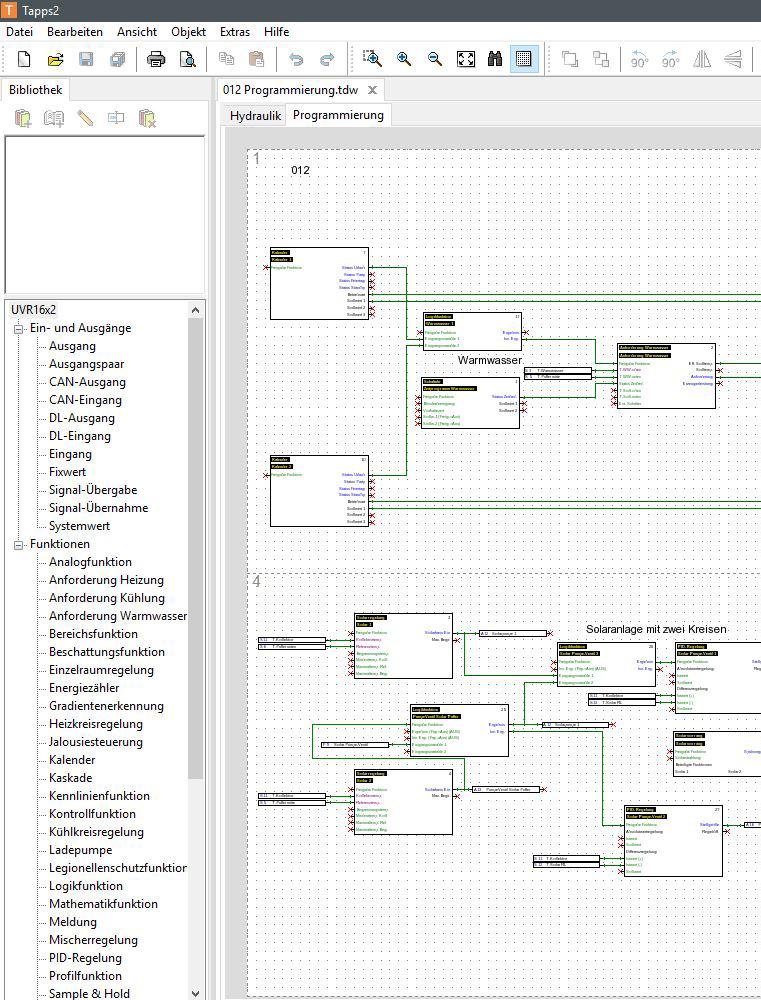Select Anforderung Warmwasser tree item
This screenshot has height=1000, width=761.
118,616
